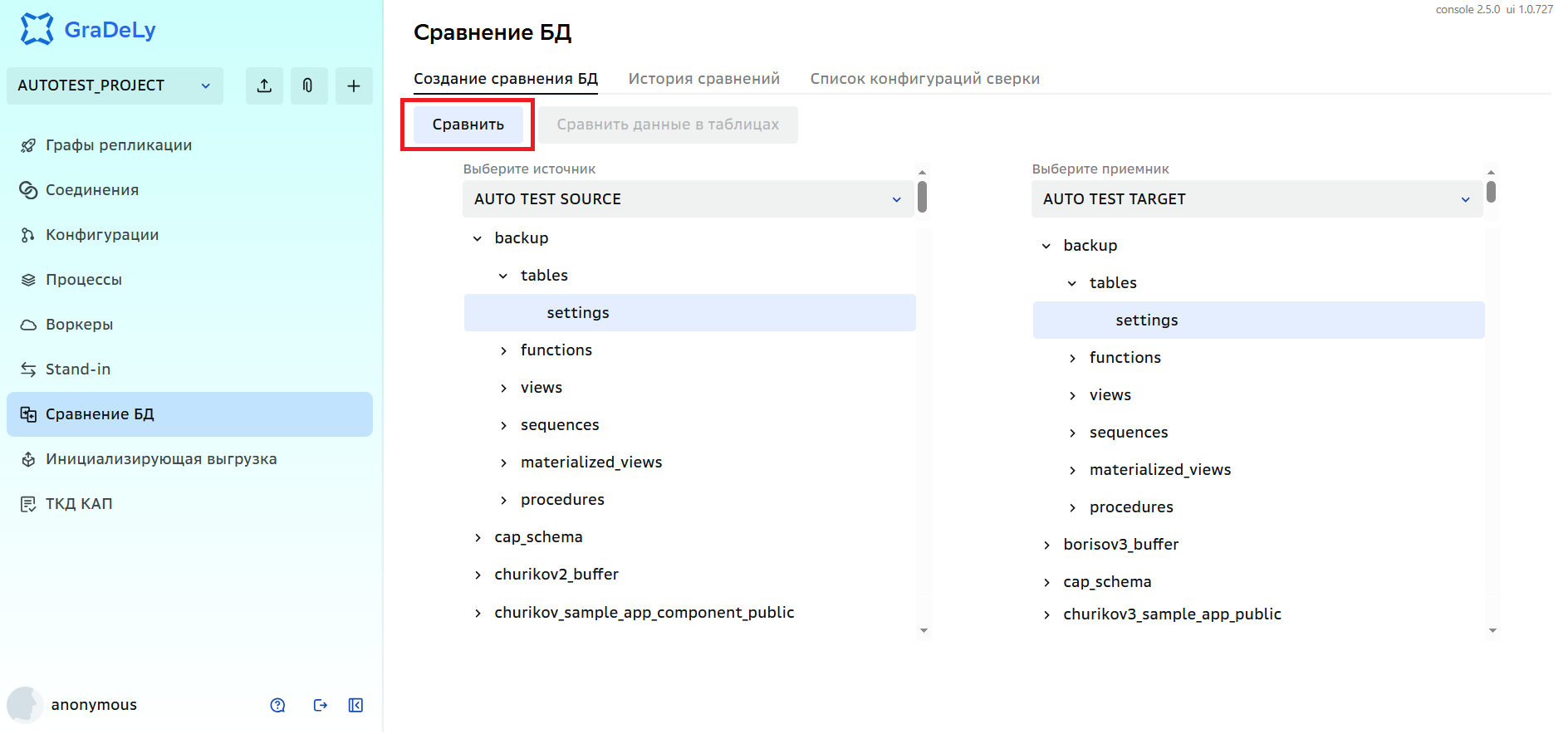Click the anonymous user avatar
Screen dimensions: 1568x734
click(x=25, y=705)
